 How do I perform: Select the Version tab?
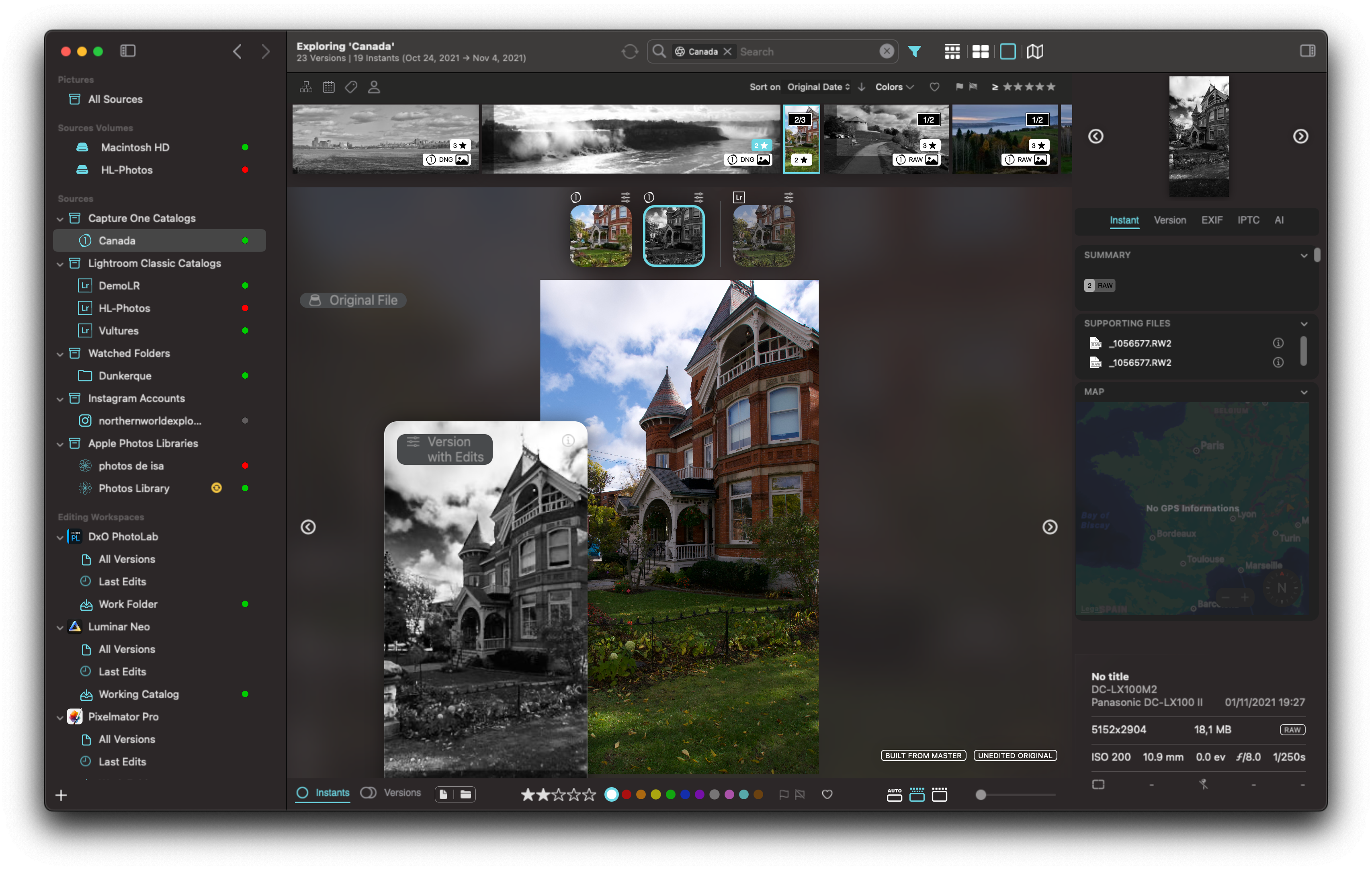(x=1170, y=220)
